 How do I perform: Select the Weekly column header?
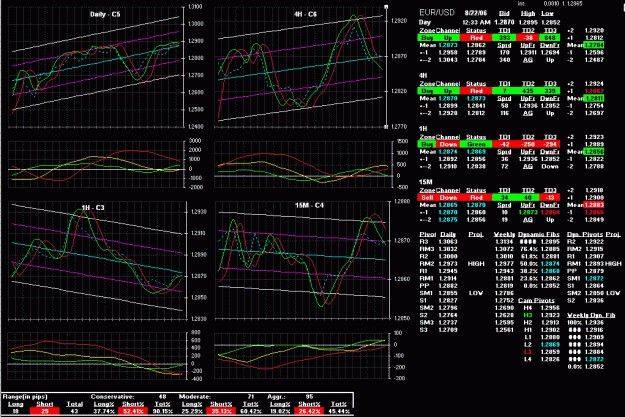pyautogui.click(x=504, y=234)
